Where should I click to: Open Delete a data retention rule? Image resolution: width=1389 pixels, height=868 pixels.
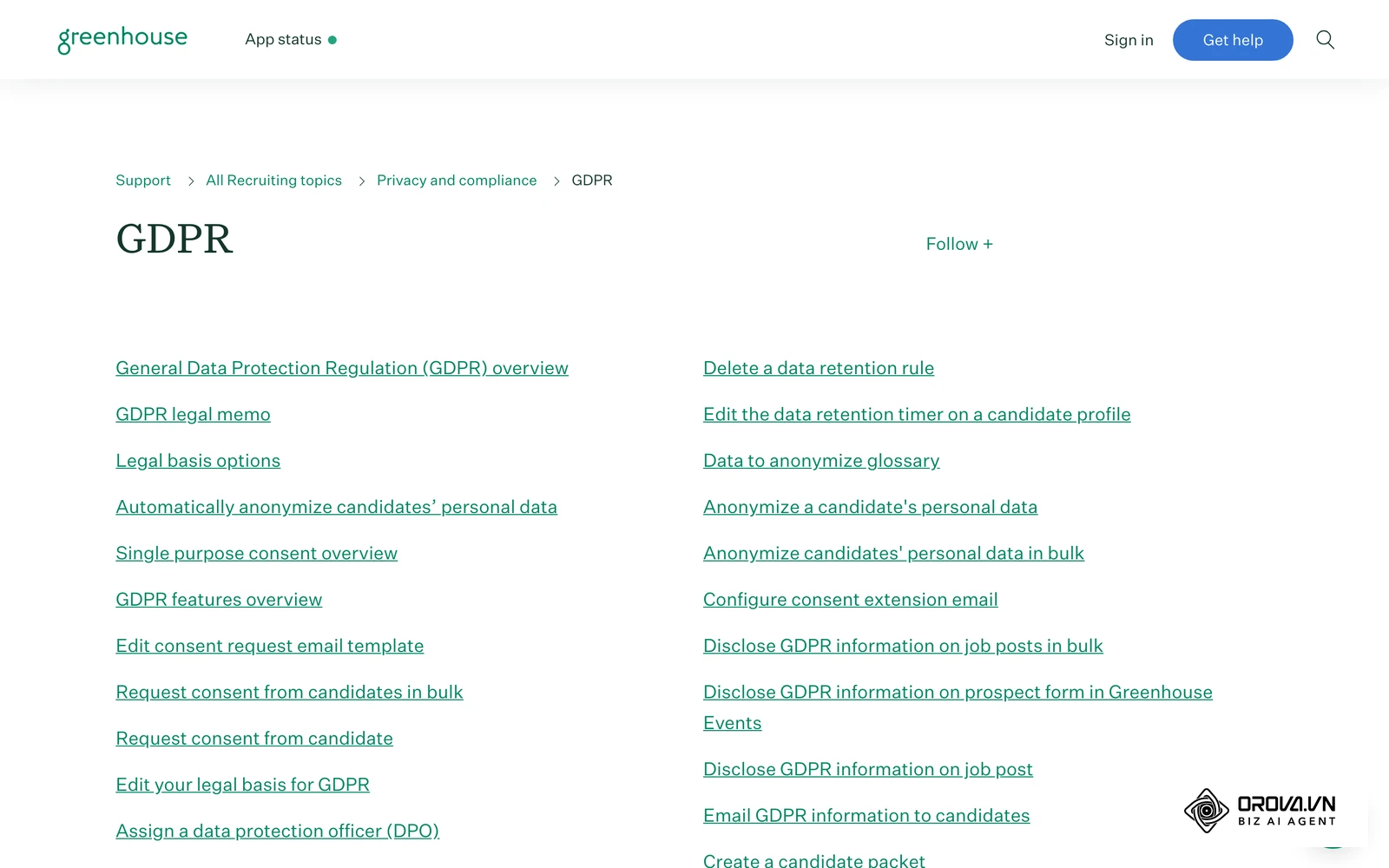tap(819, 368)
